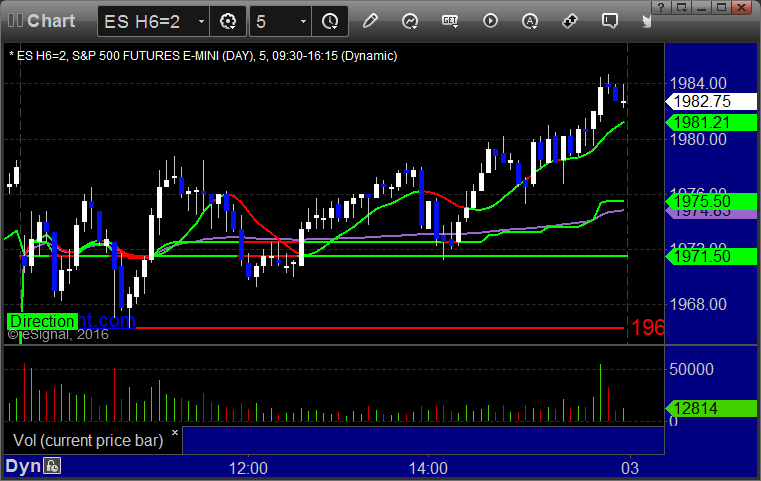Click the 1981.21 green price marker
The width and height of the screenshot is (761, 481).
click(x=711, y=122)
